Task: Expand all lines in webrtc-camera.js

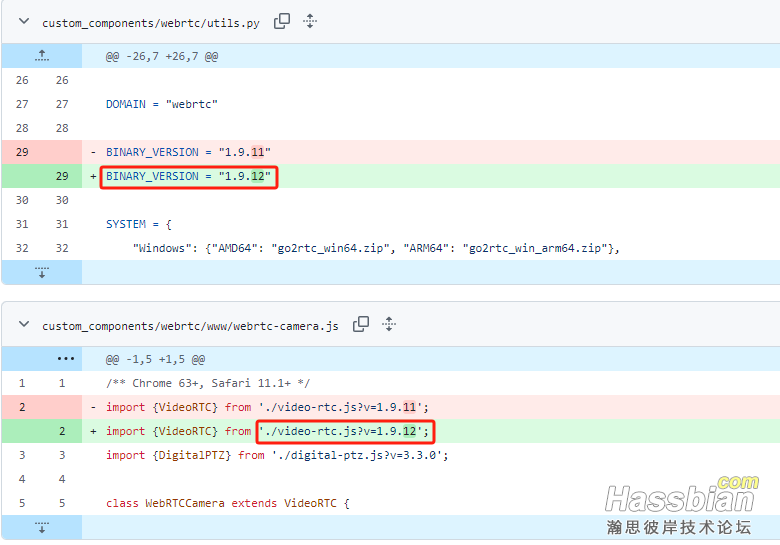Action: [389, 324]
